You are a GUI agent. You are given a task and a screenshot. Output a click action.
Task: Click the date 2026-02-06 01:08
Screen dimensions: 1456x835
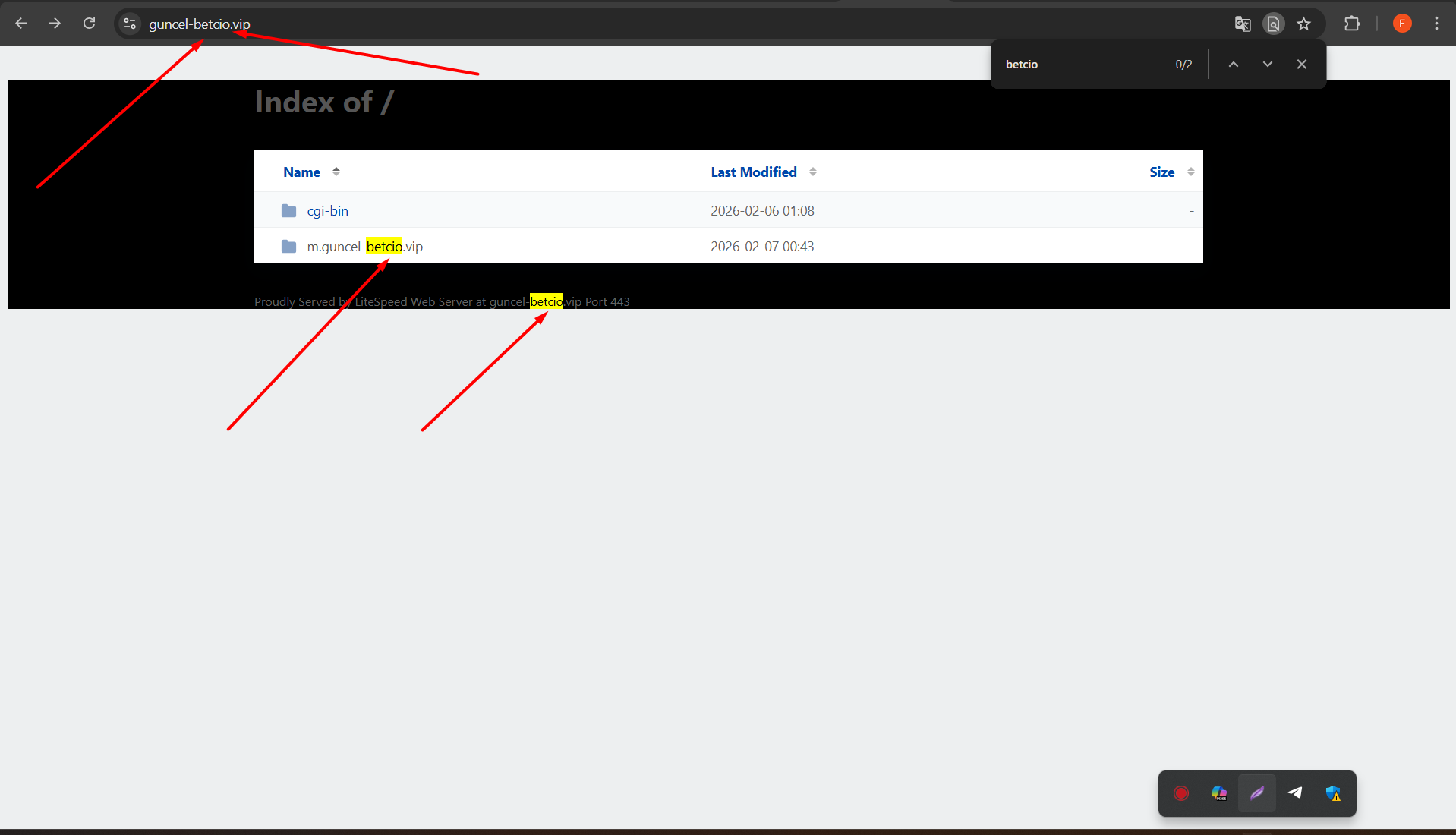coord(762,211)
